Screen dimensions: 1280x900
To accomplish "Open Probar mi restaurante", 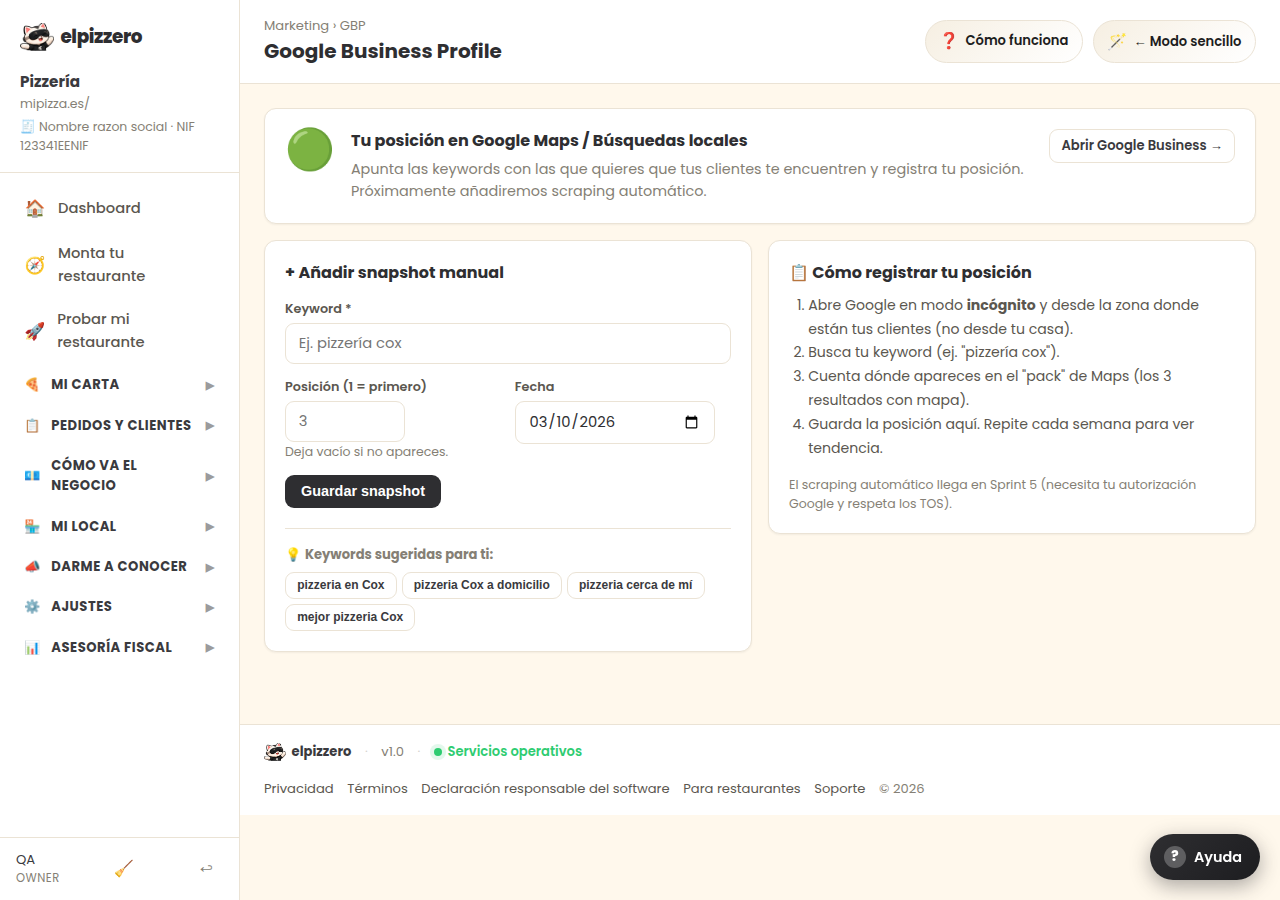I will pos(119,331).
